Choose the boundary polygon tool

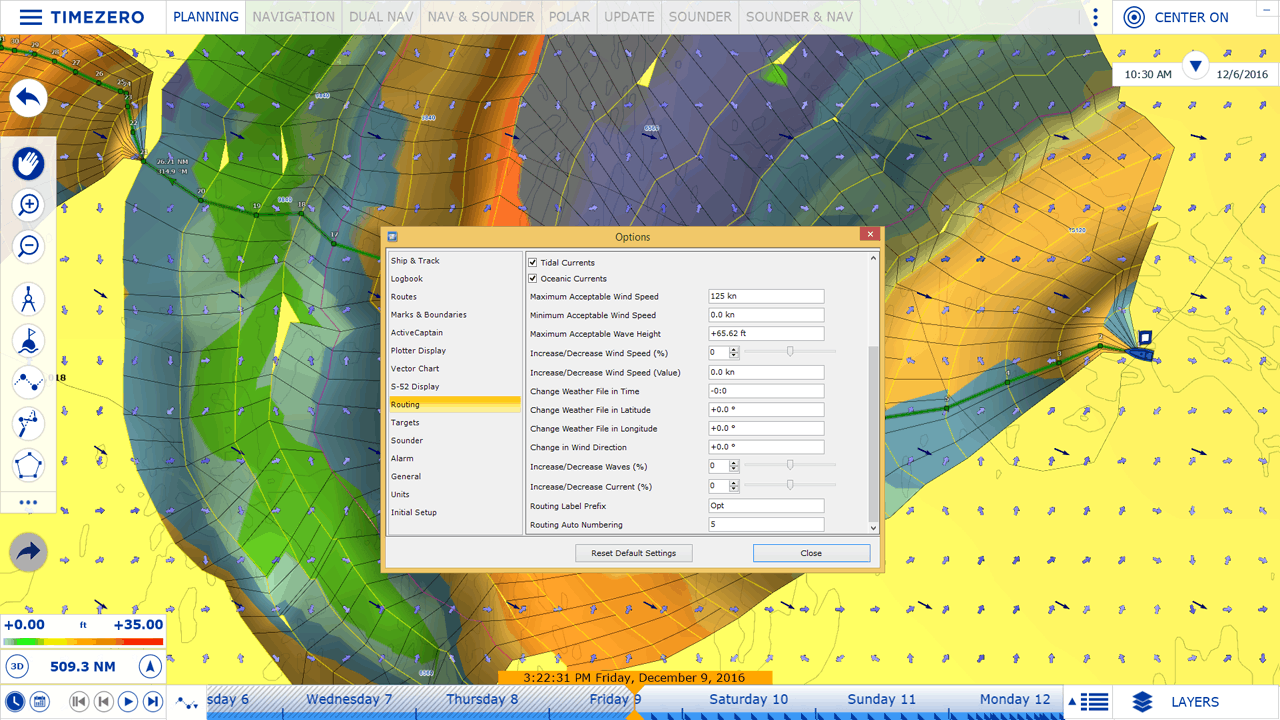(29, 465)
